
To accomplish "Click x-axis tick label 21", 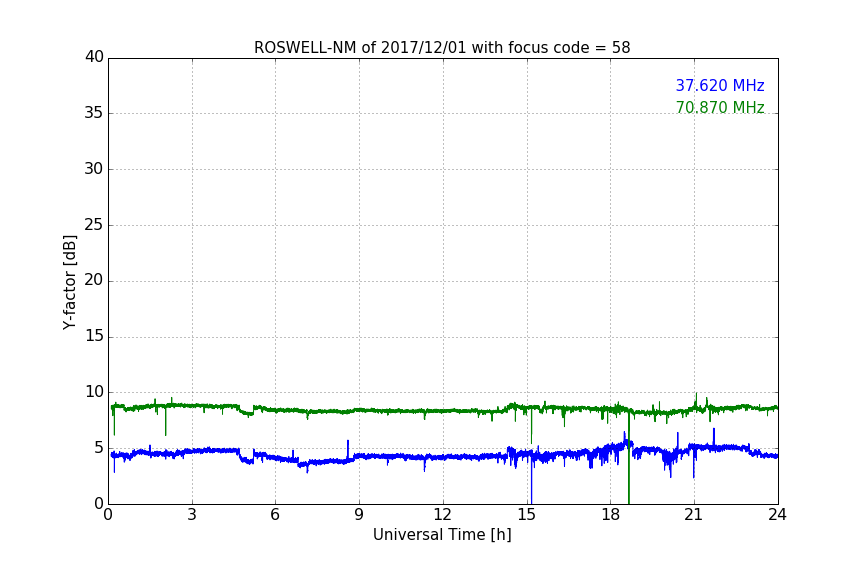I will (x=694, y=515).
